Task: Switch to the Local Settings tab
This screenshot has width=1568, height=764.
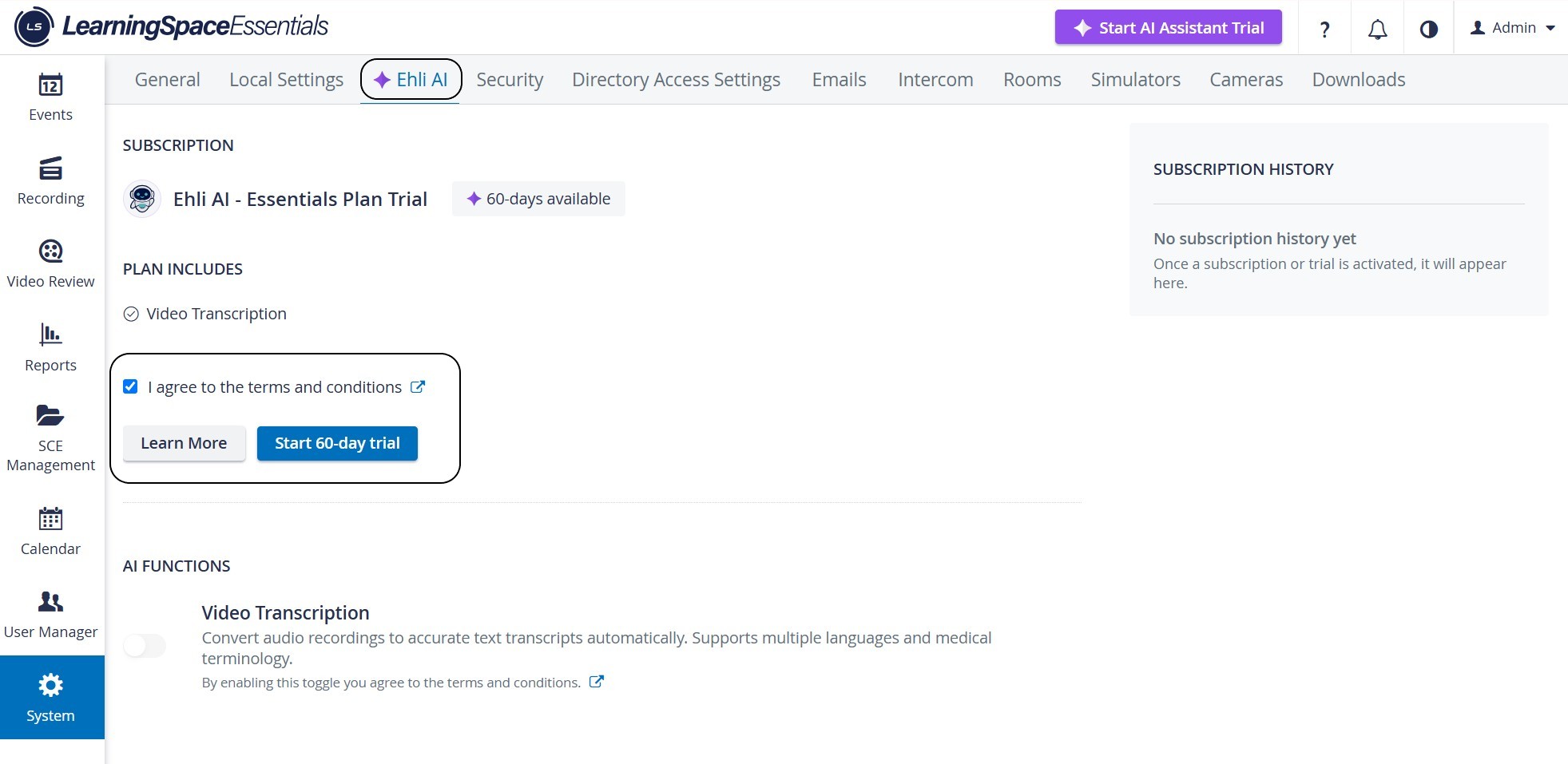Action: [x=286, y=80]
